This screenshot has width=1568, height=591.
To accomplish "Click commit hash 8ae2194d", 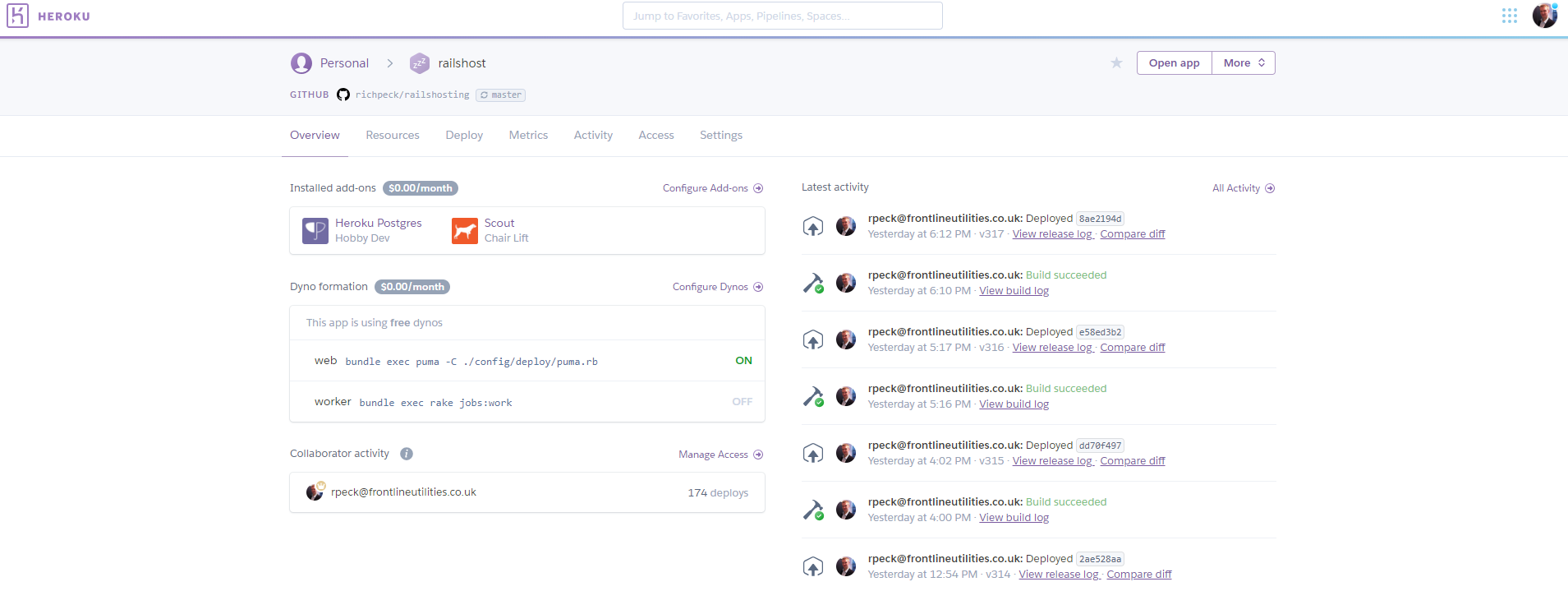I will pos(1100,219).
